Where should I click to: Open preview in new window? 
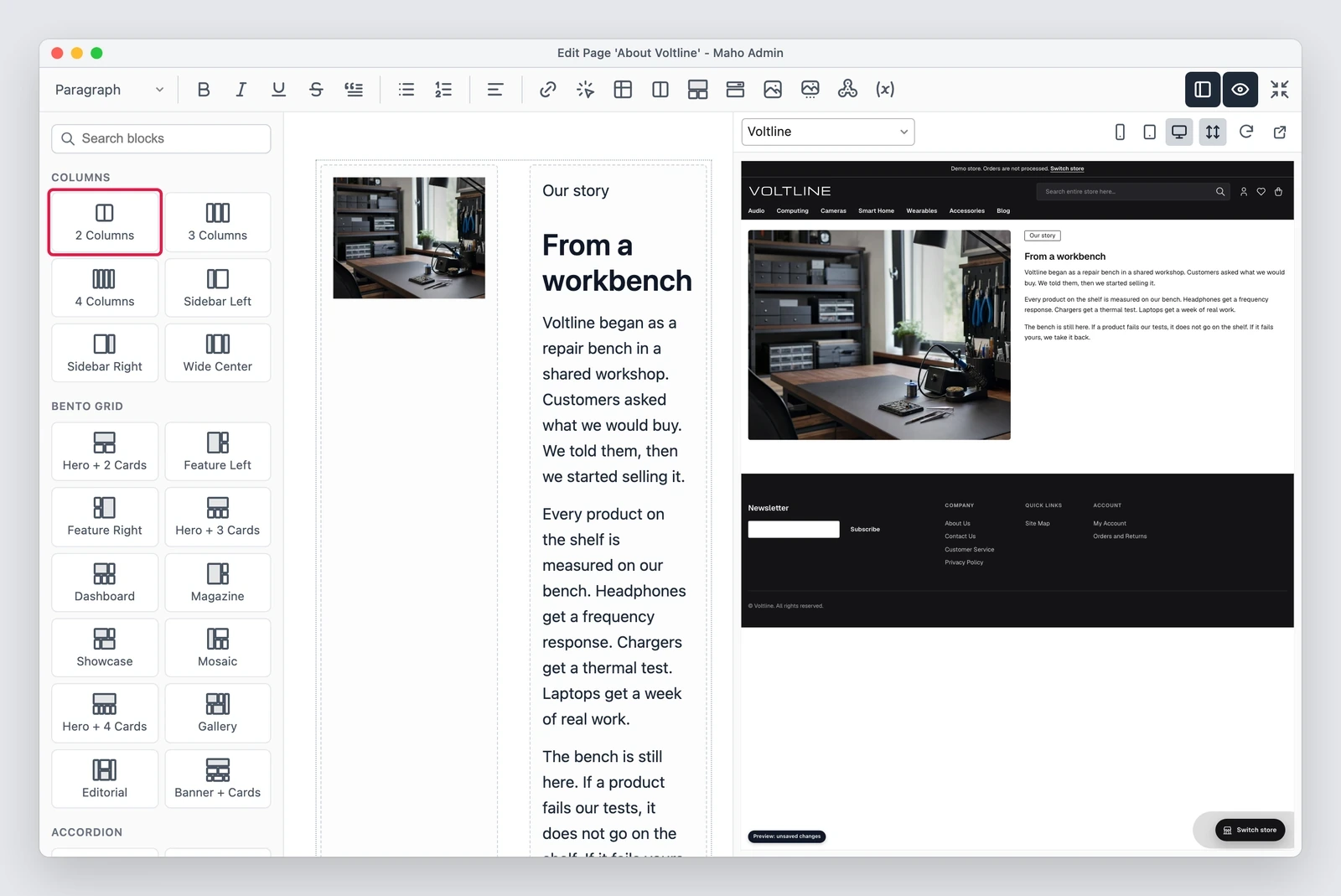click(x=1280, y=132)
